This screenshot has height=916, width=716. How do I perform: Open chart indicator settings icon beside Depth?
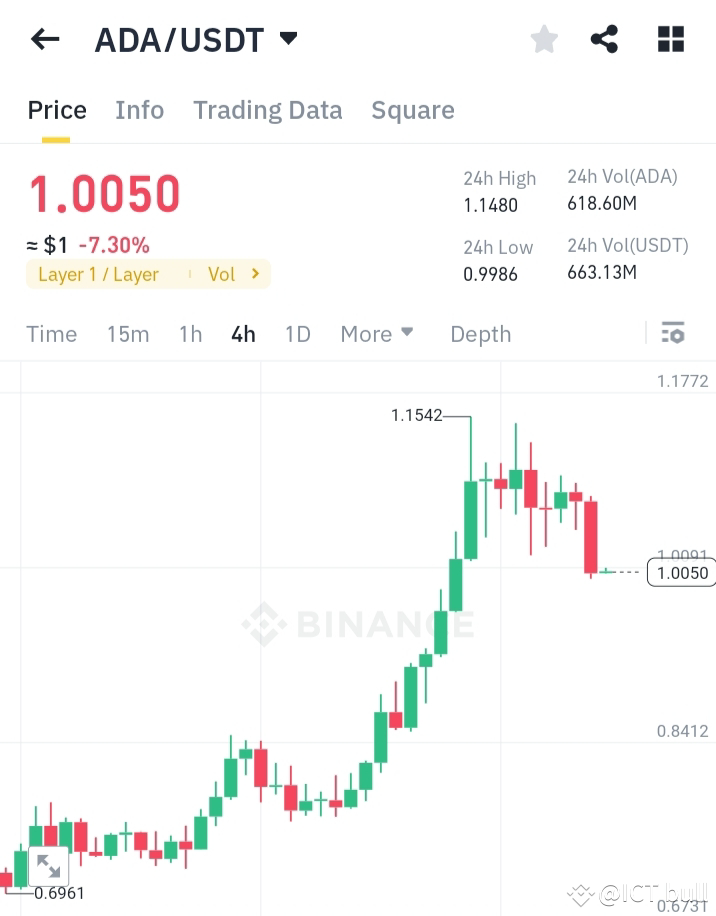click(x=674, y=333)
